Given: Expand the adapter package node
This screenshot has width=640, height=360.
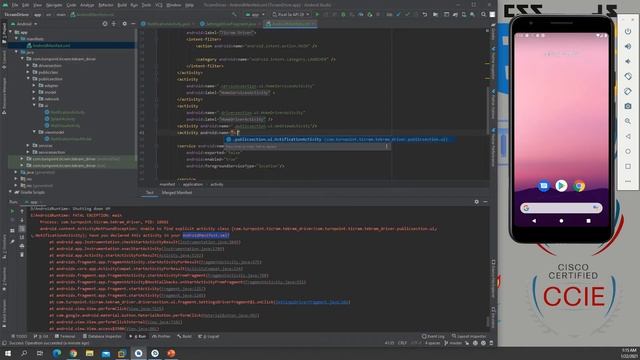Looking at the screenshot, I should click(x=34, y=85).
